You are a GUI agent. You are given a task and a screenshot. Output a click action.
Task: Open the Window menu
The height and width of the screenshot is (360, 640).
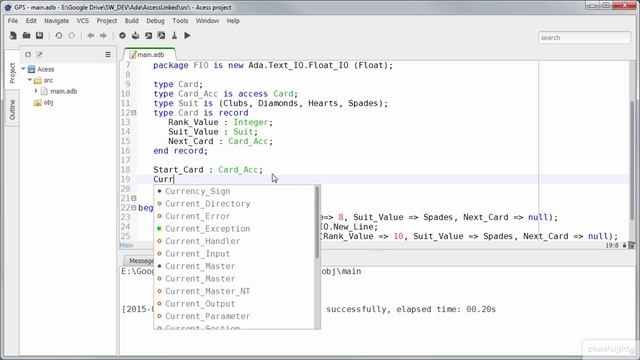tap(207, 21)
